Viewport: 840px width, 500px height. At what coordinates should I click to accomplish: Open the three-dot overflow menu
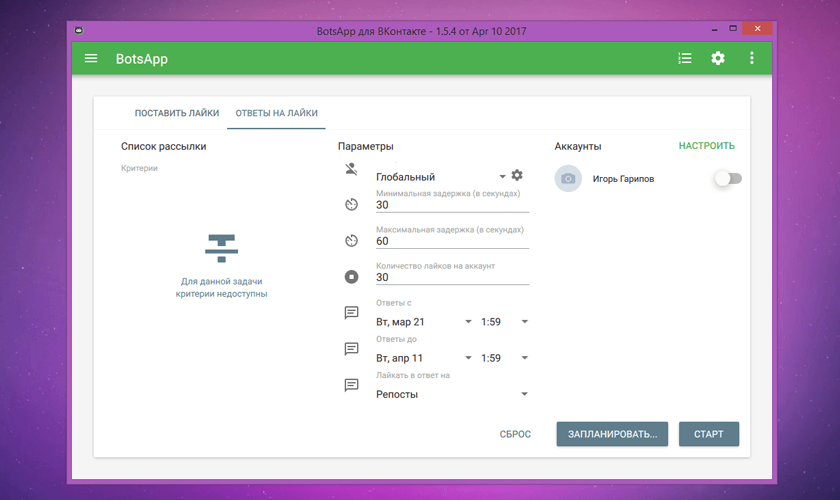752,58
